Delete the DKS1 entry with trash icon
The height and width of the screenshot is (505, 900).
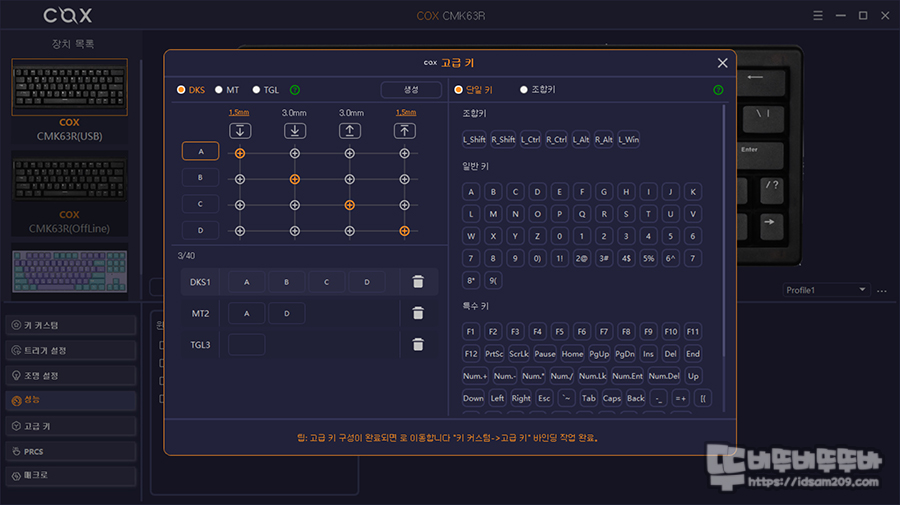(418, 282)
